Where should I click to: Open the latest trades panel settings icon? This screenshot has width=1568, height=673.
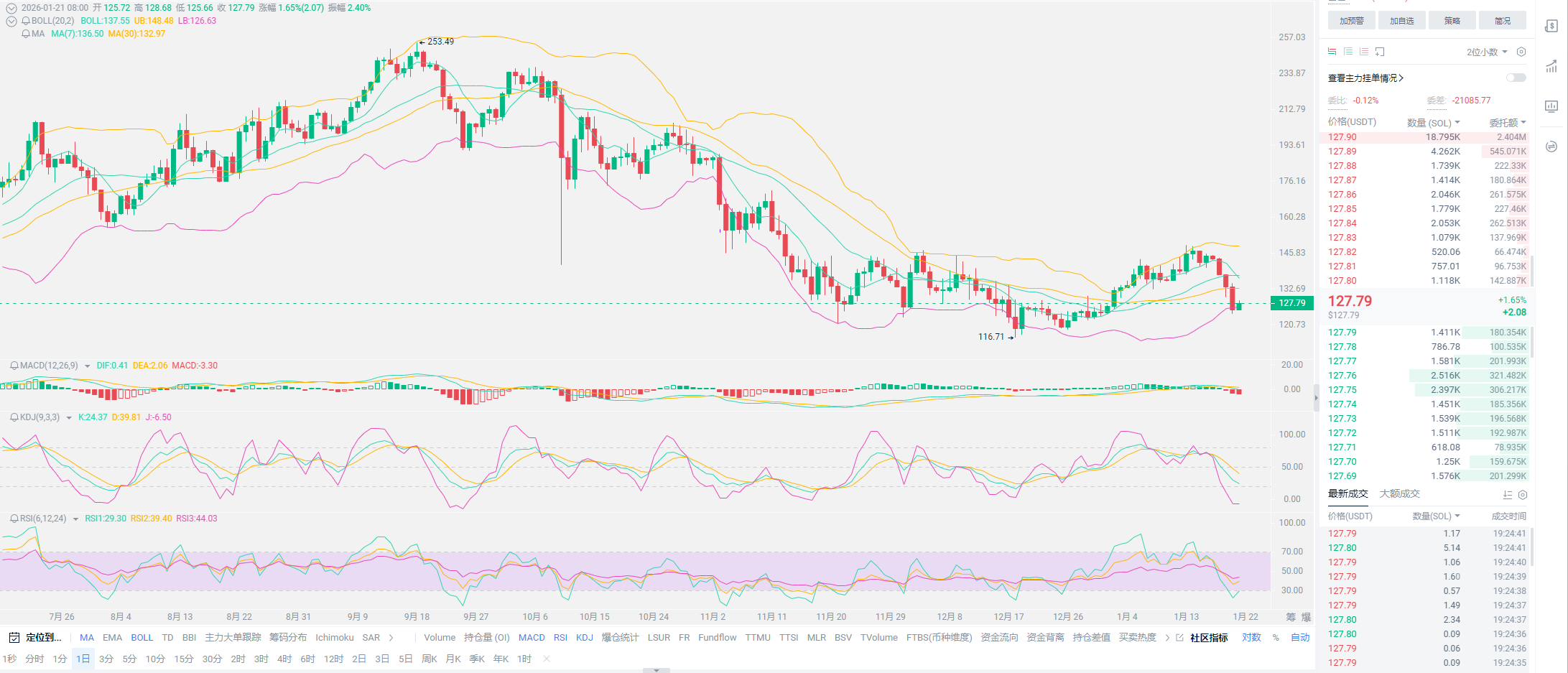[x=1523, y=494]
